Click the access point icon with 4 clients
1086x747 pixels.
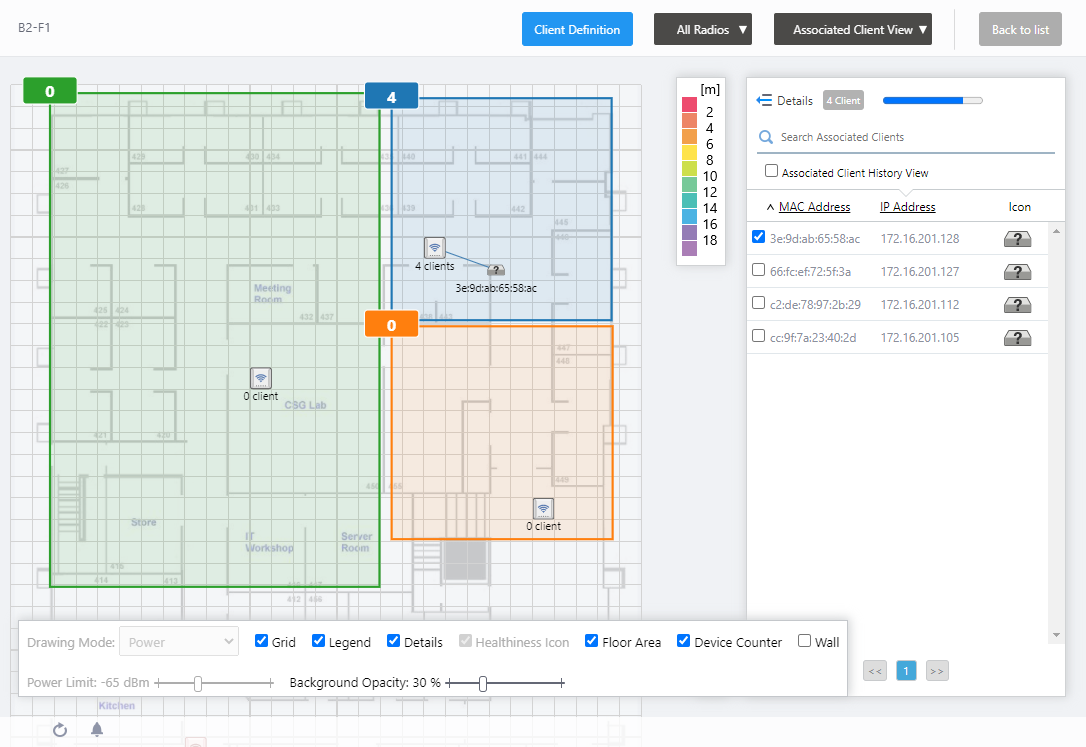point(434,248)
